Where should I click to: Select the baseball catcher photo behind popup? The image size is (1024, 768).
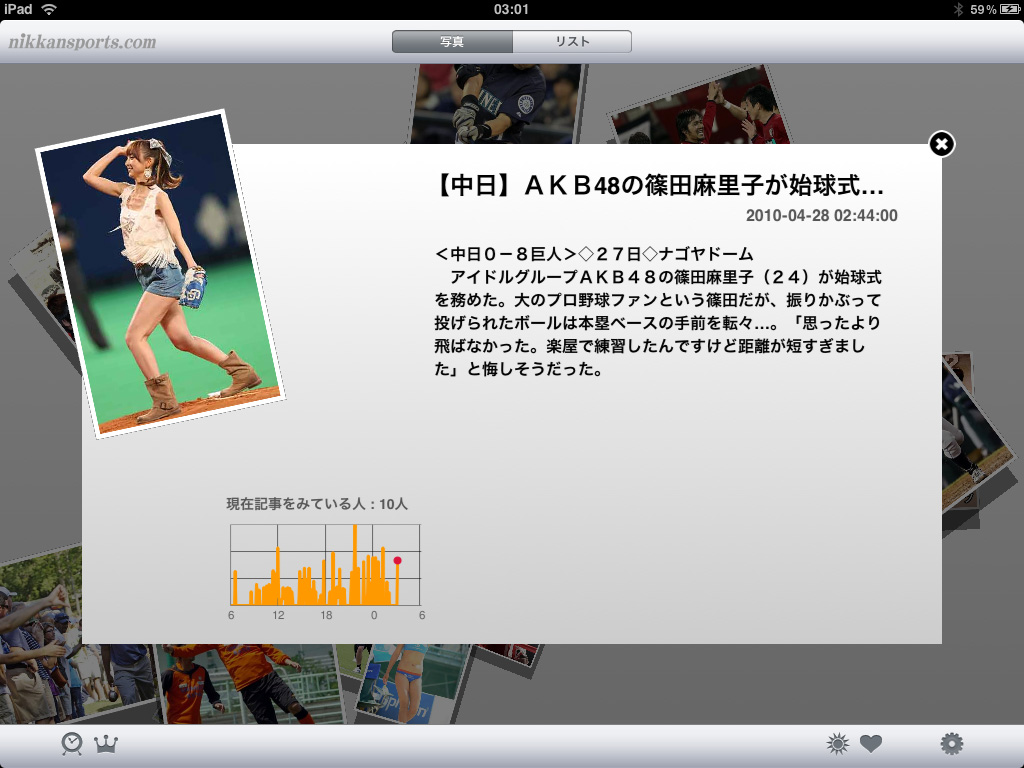pos(498,103)
